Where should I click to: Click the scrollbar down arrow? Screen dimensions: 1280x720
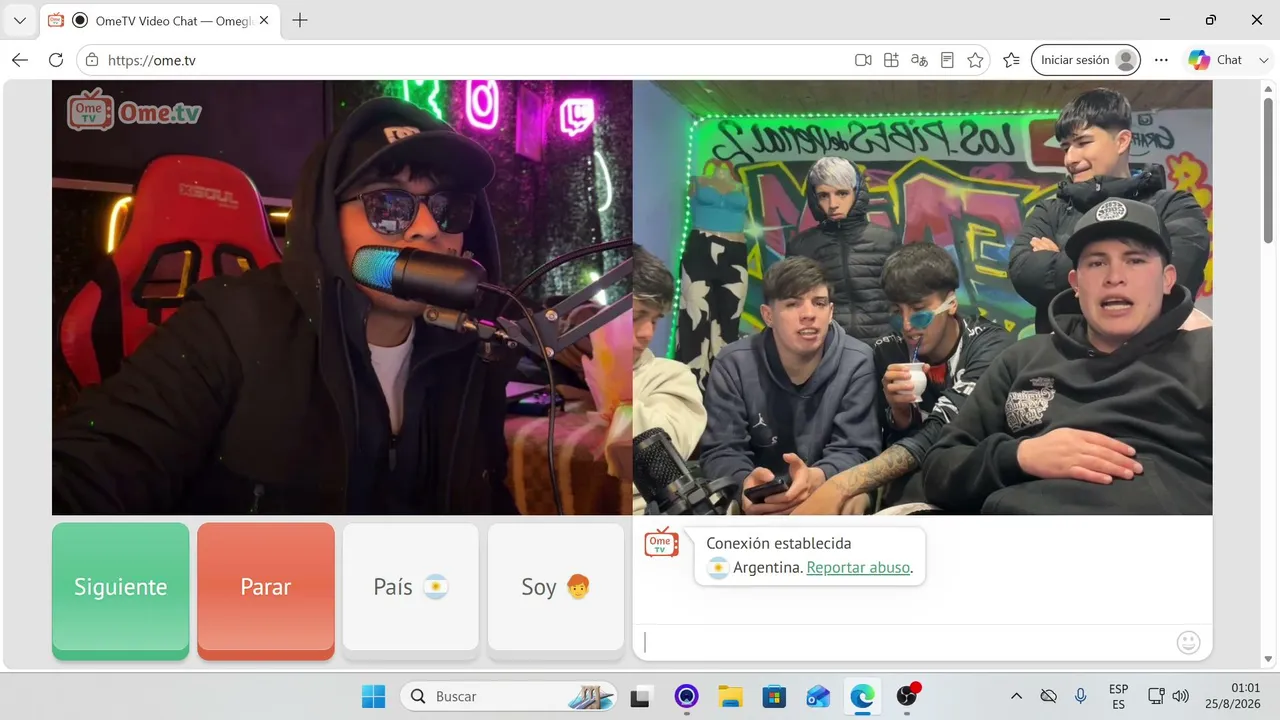[1269, 659]
